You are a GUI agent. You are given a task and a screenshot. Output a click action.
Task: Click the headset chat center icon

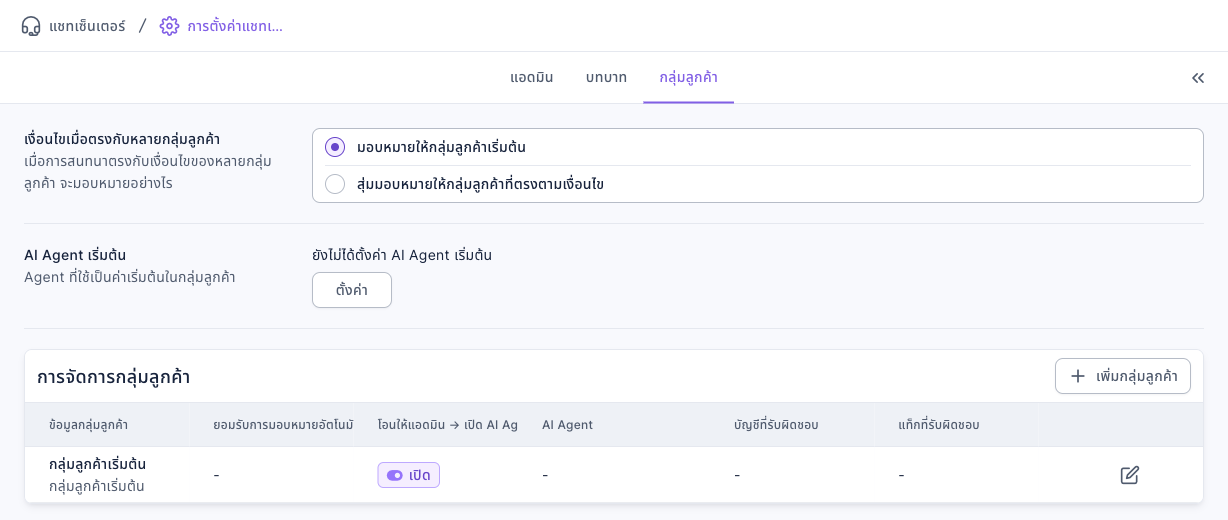31,26
